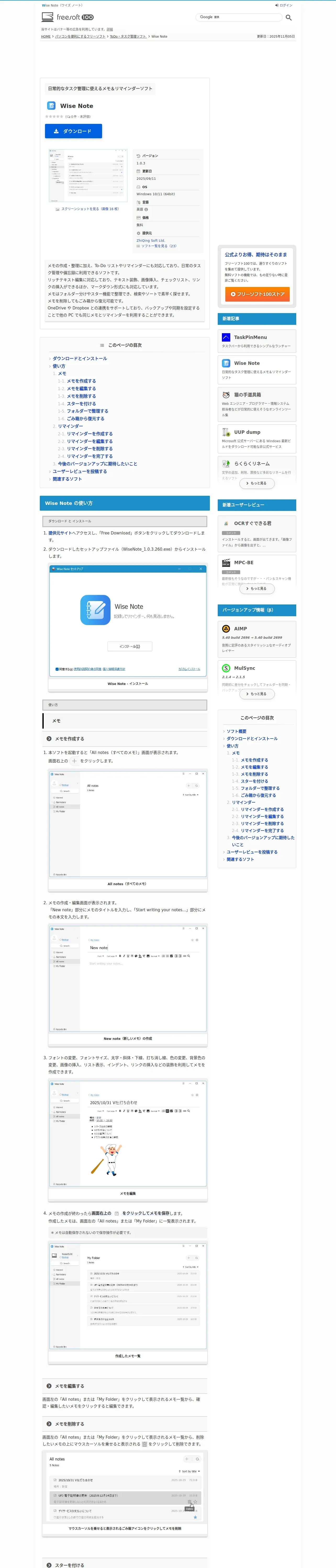Open the AIMP version update title
This screenshot has height=1568, width=336.
pyautogui.click(x=241, y=629)
